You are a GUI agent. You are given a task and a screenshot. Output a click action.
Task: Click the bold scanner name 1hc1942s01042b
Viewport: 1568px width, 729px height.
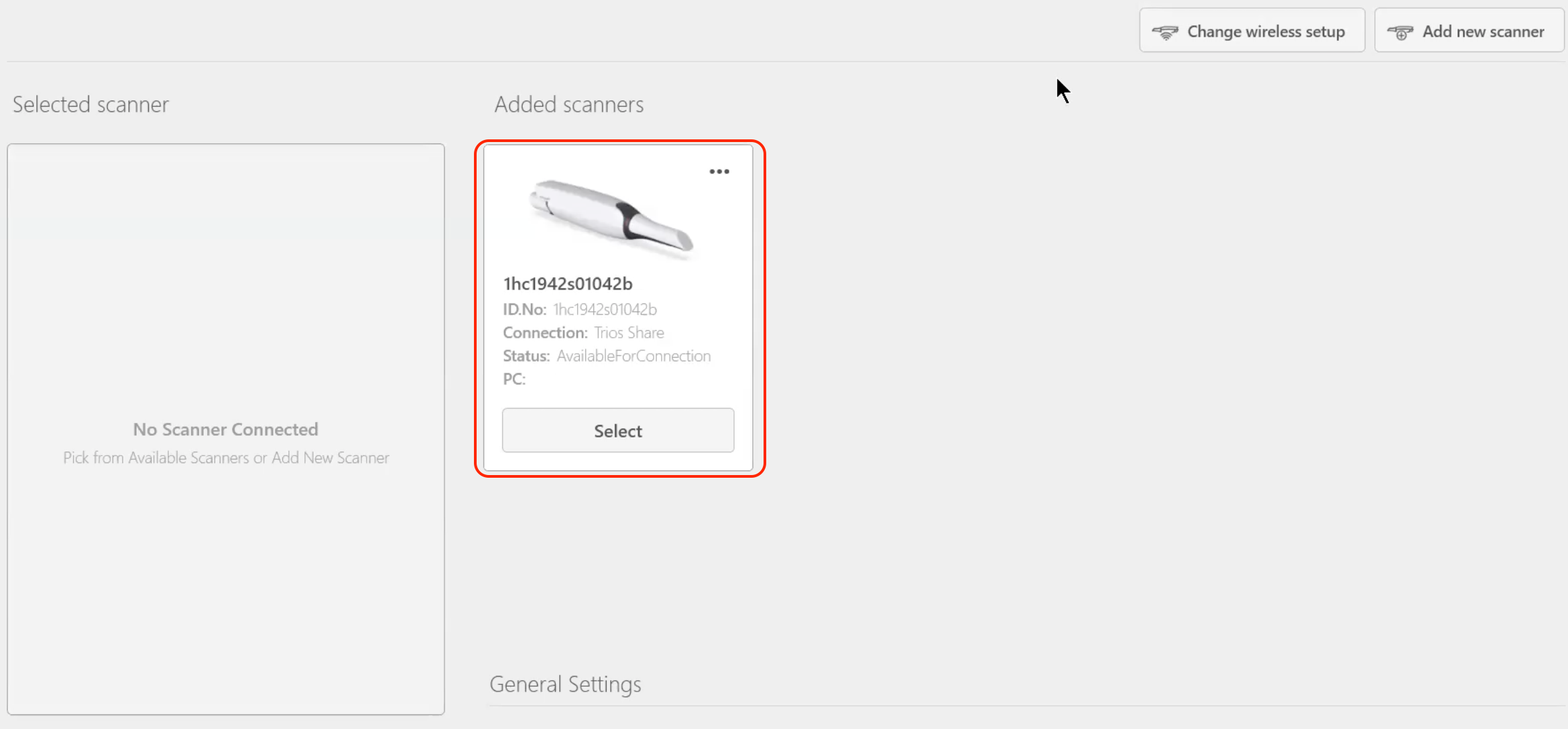(x=568, y=284)
